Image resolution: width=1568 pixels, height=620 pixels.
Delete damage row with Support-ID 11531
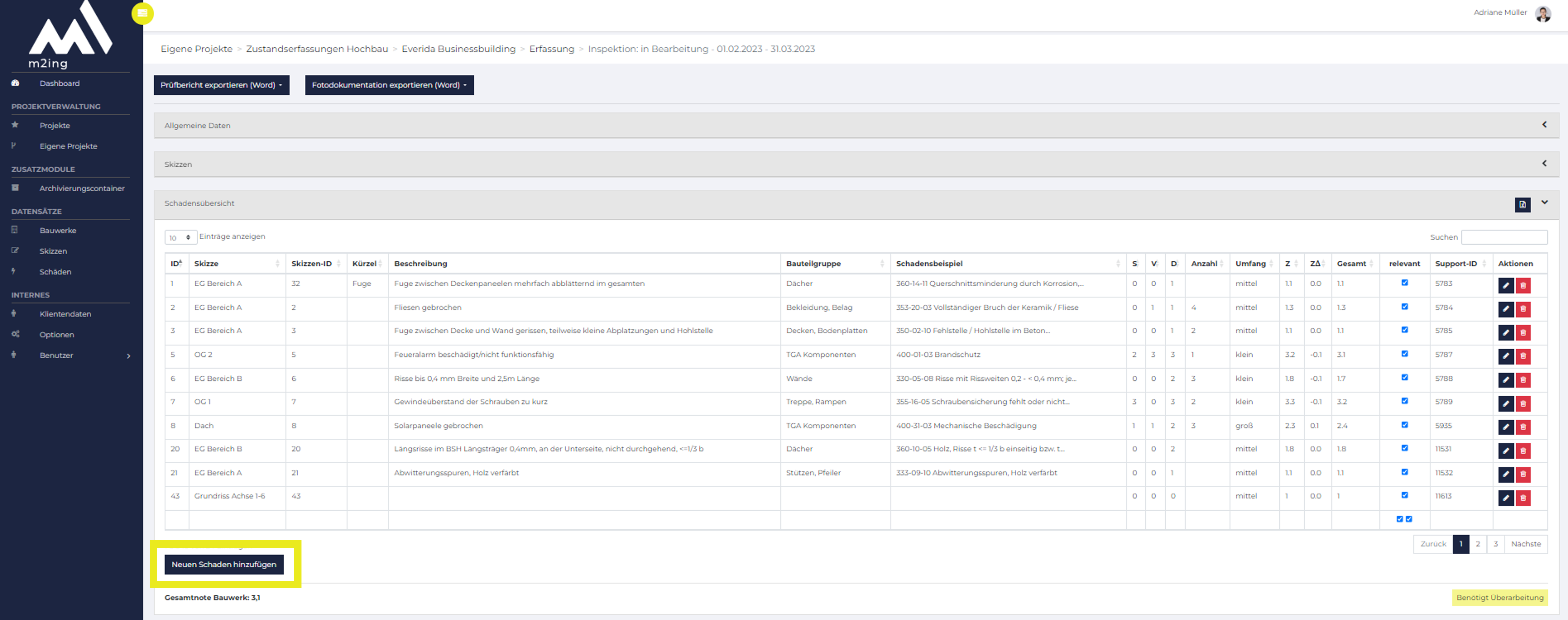(x=1523, y=451)
